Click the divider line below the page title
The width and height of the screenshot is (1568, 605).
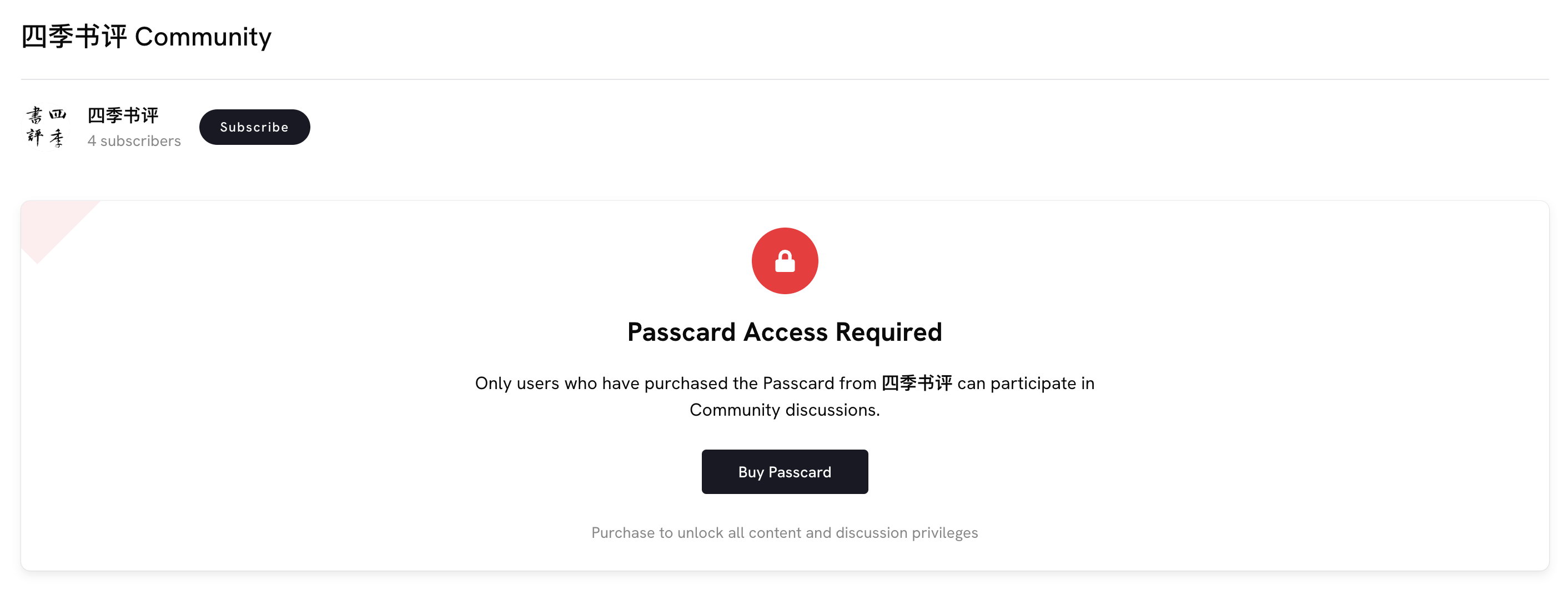[x=784, y=79]
